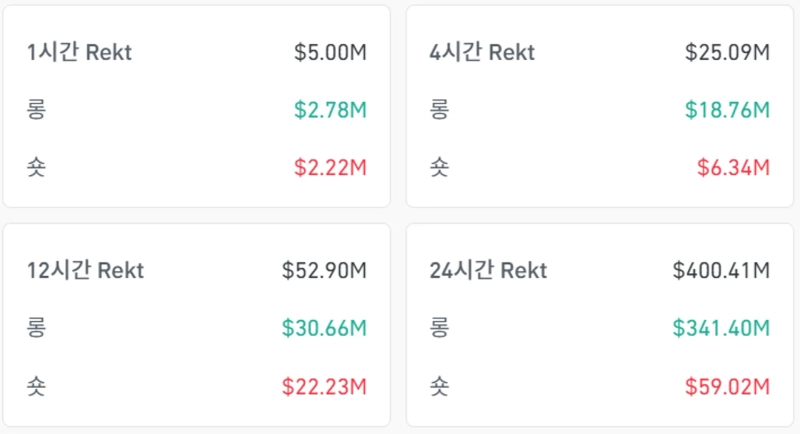Click the 숏 label in 4시간 card
Image resolution: width=800 pixels, height=434 pixels.
click(439, 167)
